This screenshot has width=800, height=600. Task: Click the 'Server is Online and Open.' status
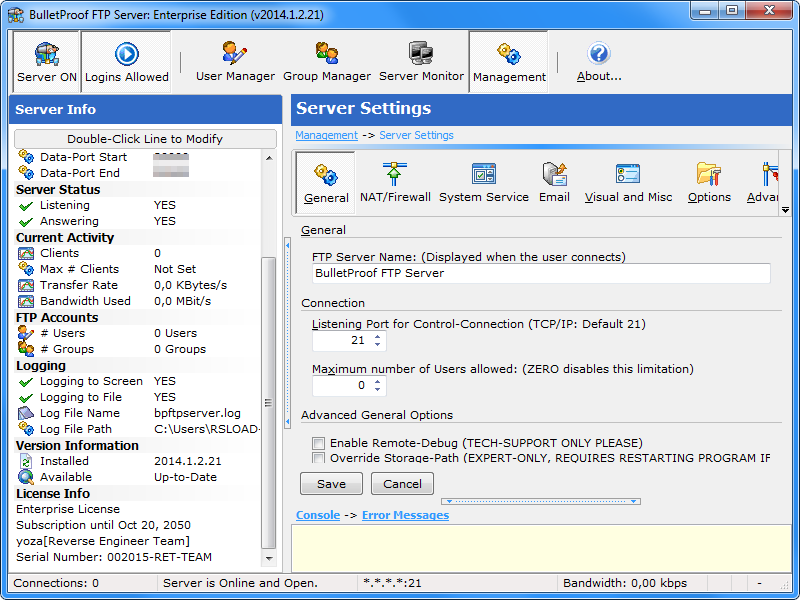tap(240, 583)
